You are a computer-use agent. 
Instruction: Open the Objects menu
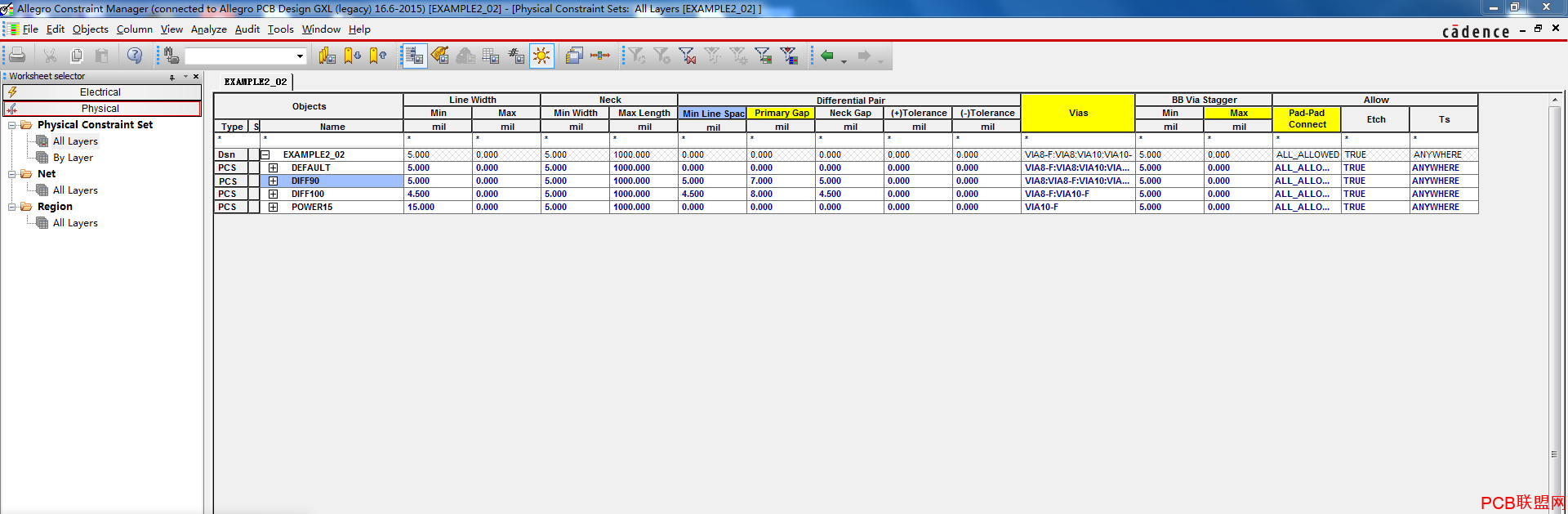(x=90, y=29)
